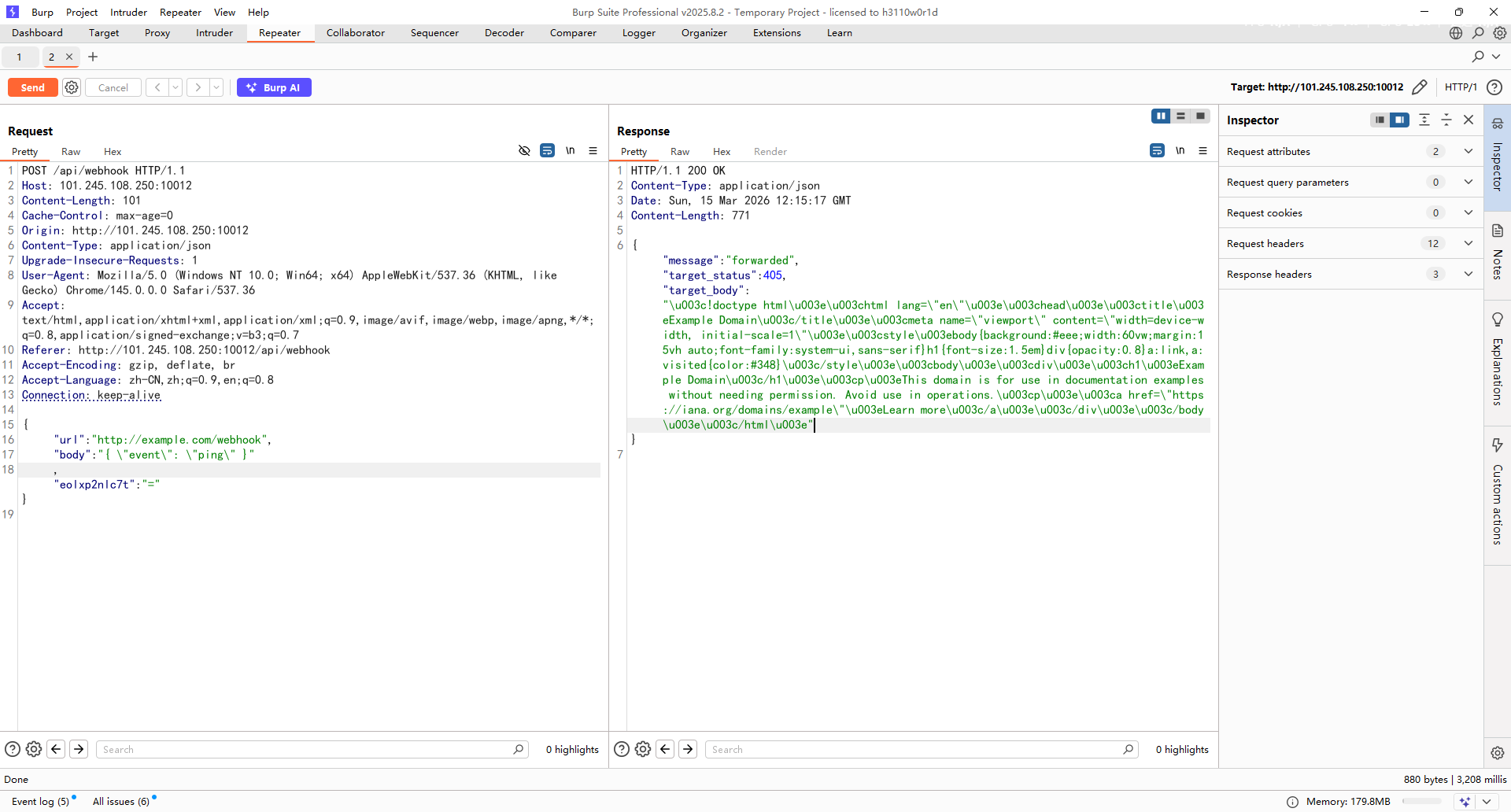Toggle non-printable \n display in Response
Screen dimensions: 1511x812
(x=1180, y=151)
